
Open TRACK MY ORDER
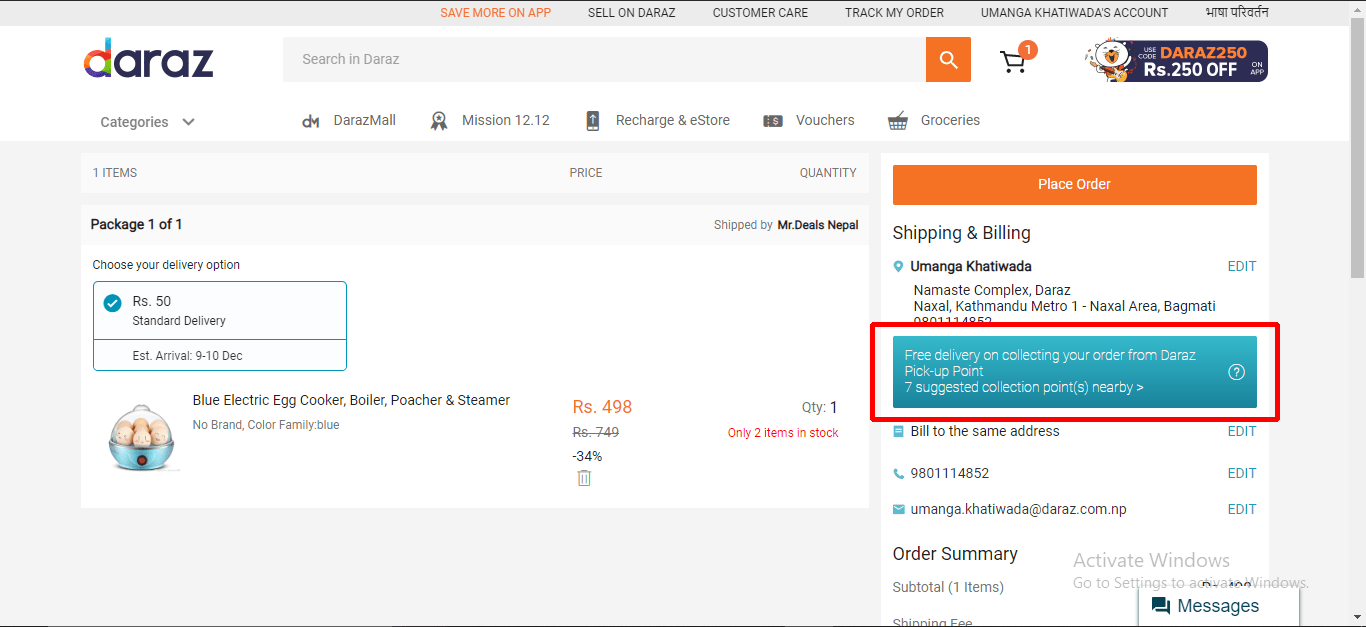coord(893,12)
